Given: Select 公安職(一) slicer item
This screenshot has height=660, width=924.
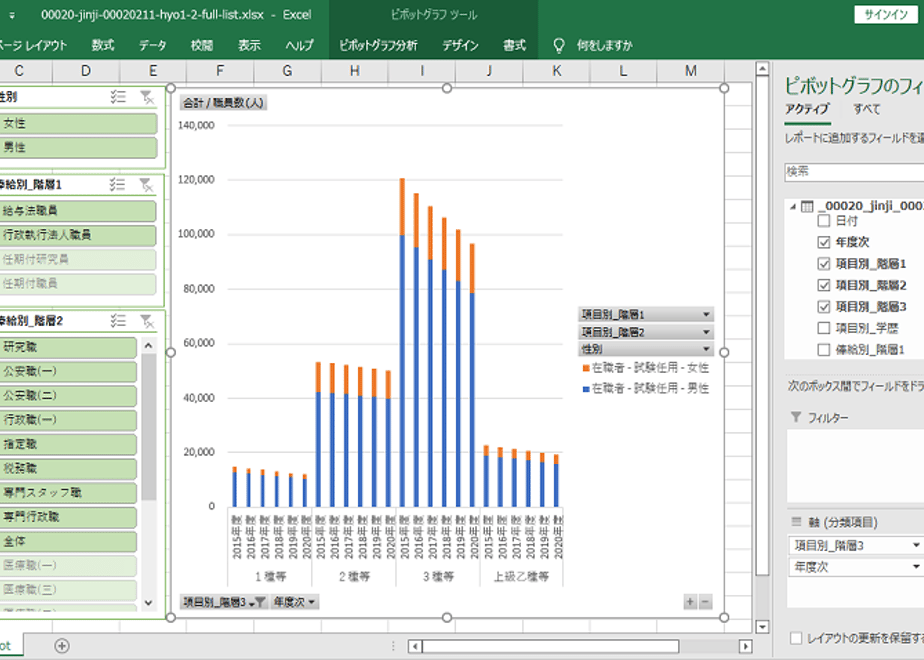Looking at the screenshot, I should 68,371.
